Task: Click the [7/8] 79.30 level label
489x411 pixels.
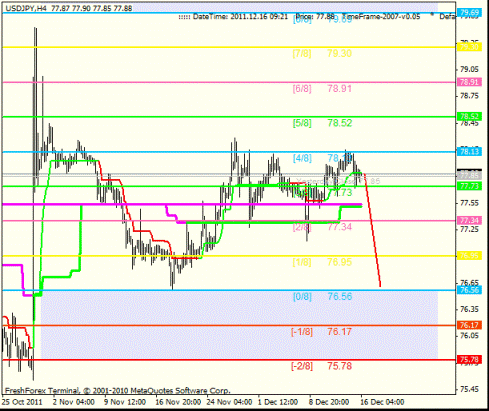Action: 322,53
